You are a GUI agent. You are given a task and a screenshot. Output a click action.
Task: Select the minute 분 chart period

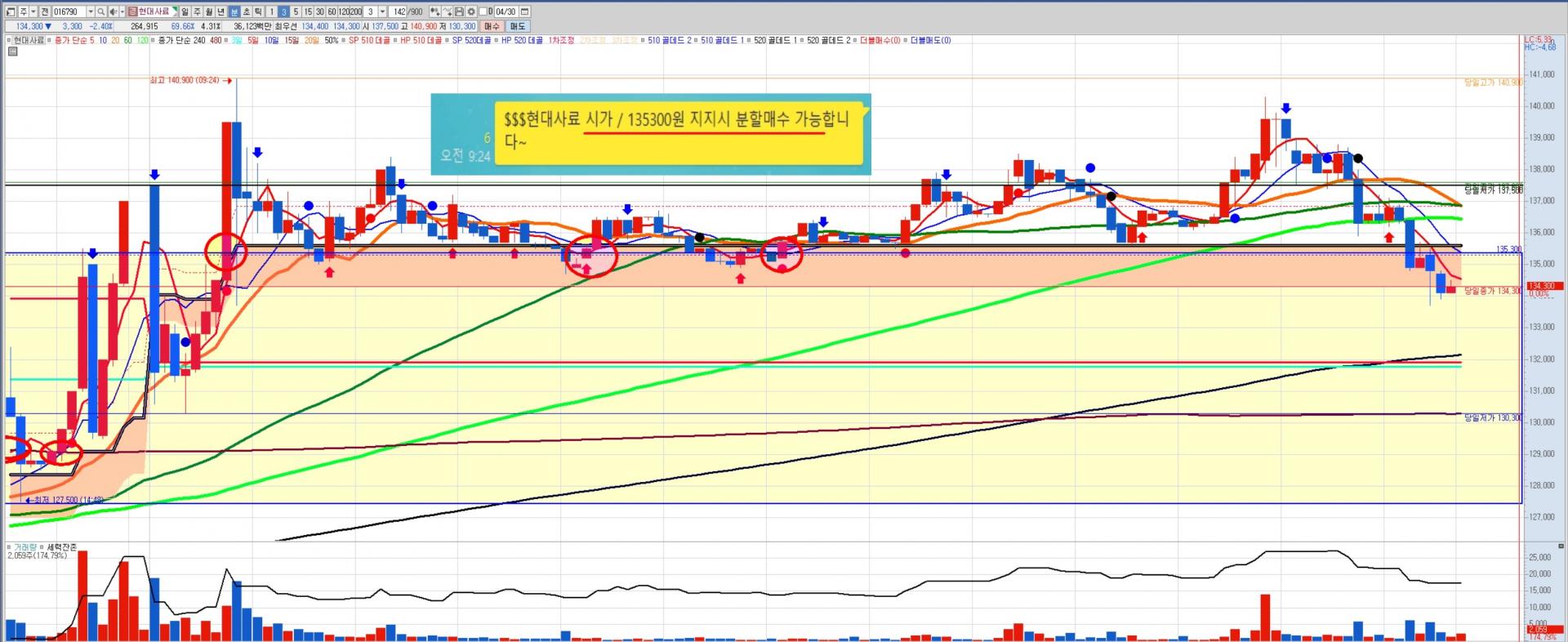[234, 12]
